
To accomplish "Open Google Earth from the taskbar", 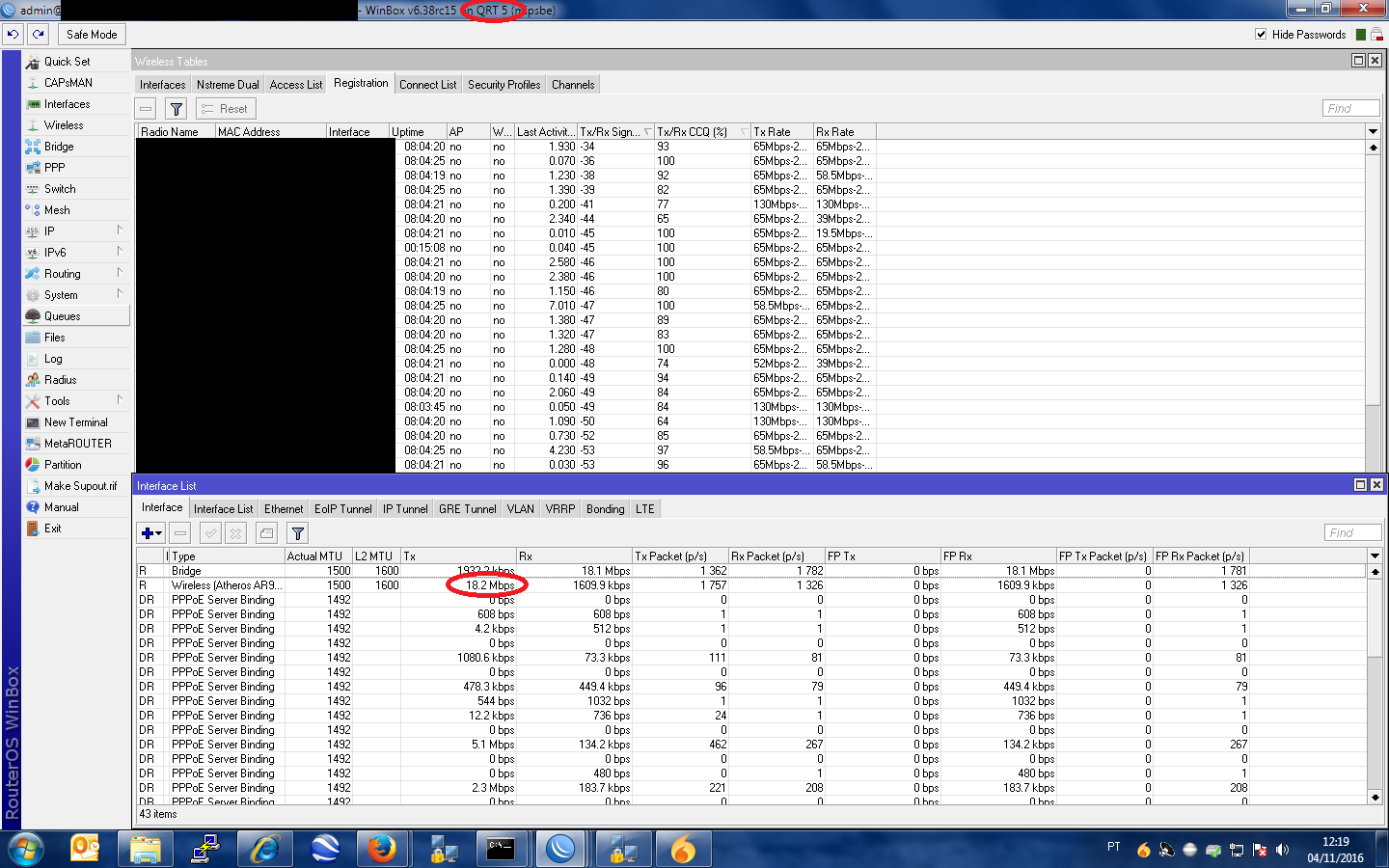I will coord(325,849).
